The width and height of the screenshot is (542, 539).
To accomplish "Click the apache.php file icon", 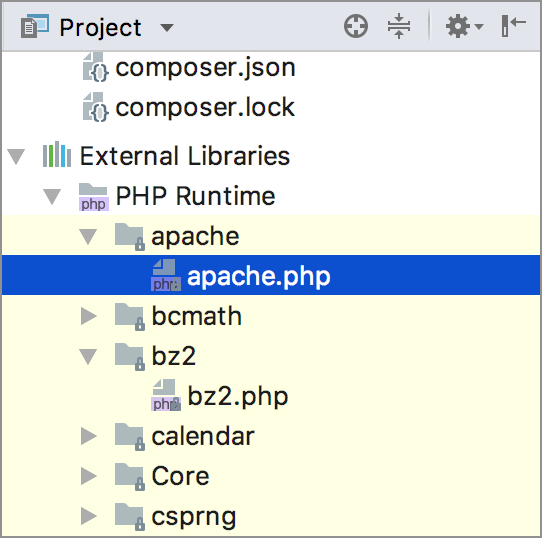I will click(x=166, y=275).
